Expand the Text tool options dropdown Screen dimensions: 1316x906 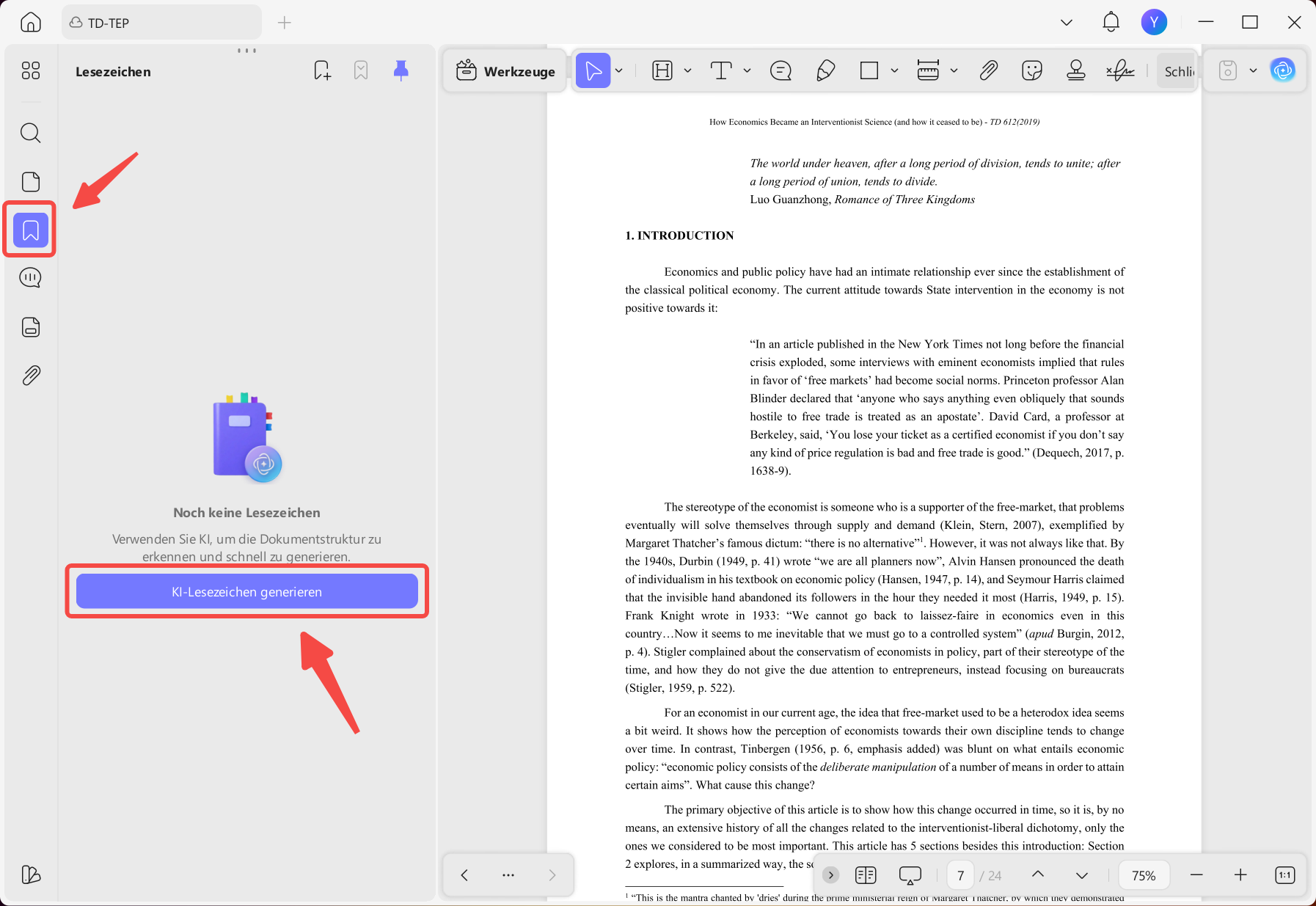(x=747, y=70)
